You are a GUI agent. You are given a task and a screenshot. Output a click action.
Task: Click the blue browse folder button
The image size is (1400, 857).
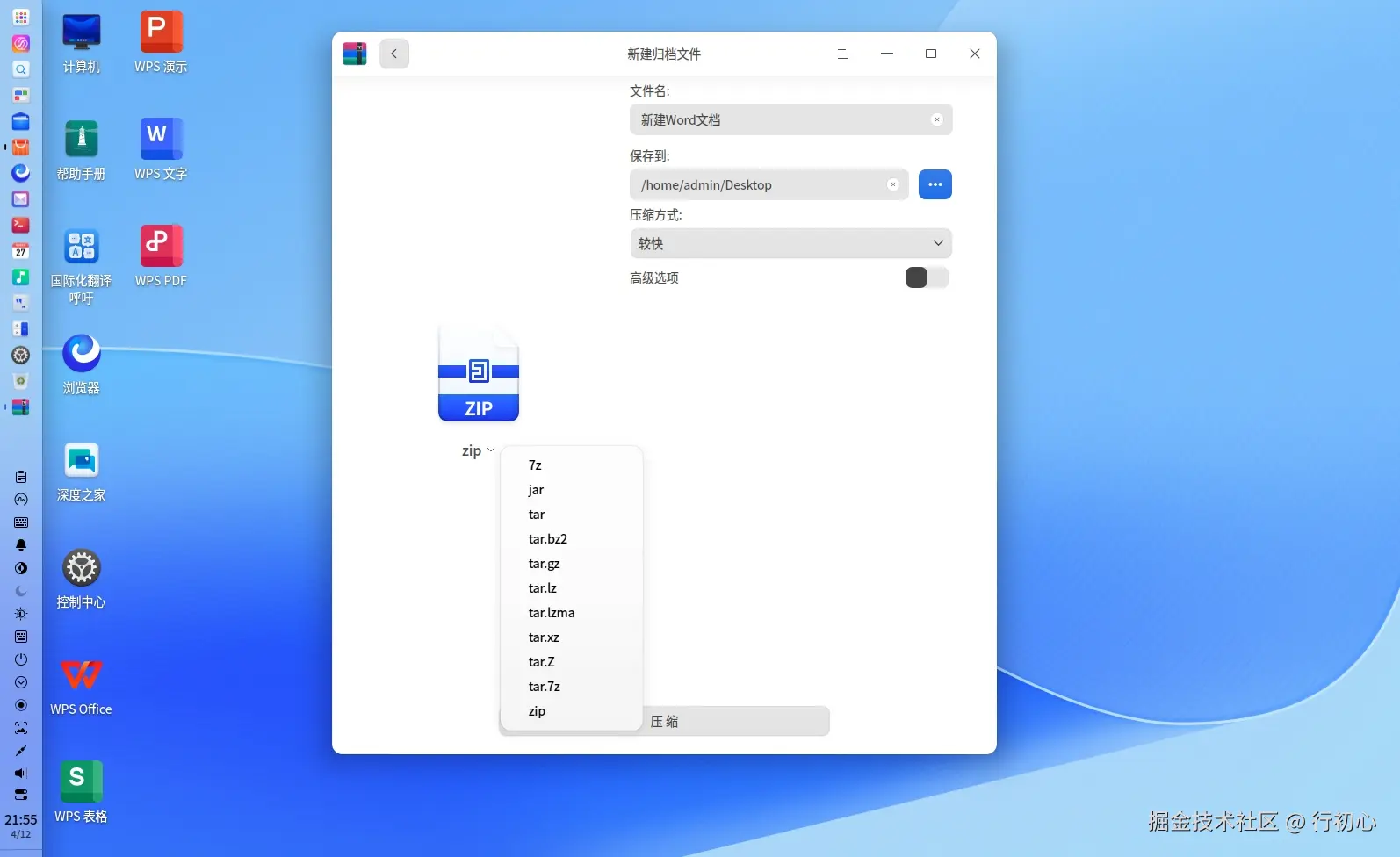pos(935,184)
